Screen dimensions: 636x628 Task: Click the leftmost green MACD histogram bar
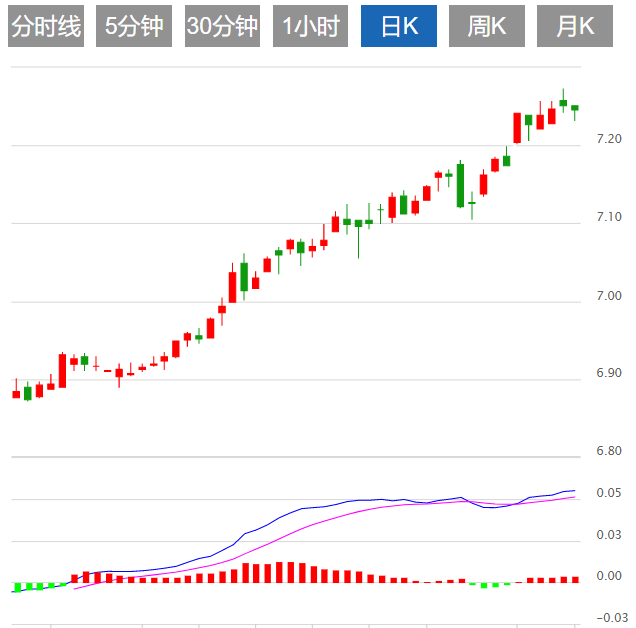[16, 586]
